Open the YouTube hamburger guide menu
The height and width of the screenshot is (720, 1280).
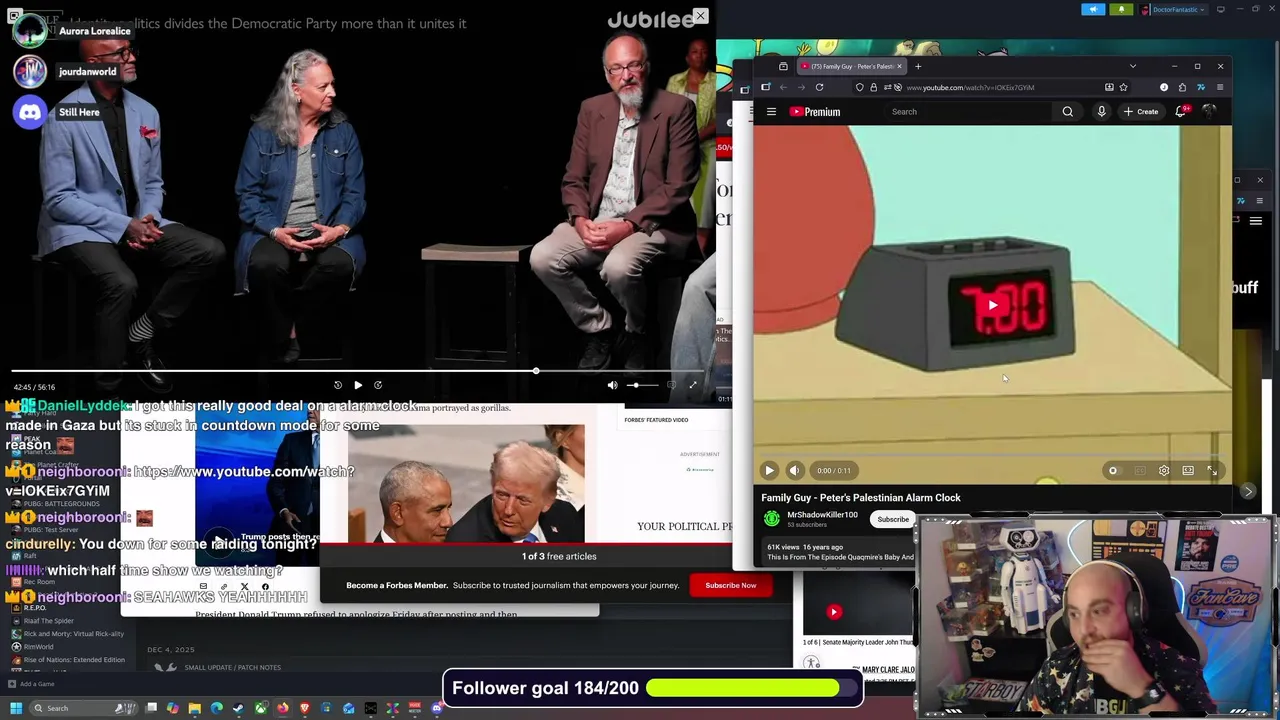point(771,112)
